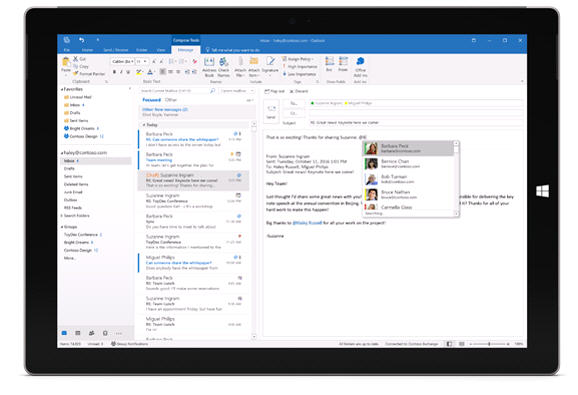Toggle bold text formatting

pyautogui.click(x=114, y=72)
